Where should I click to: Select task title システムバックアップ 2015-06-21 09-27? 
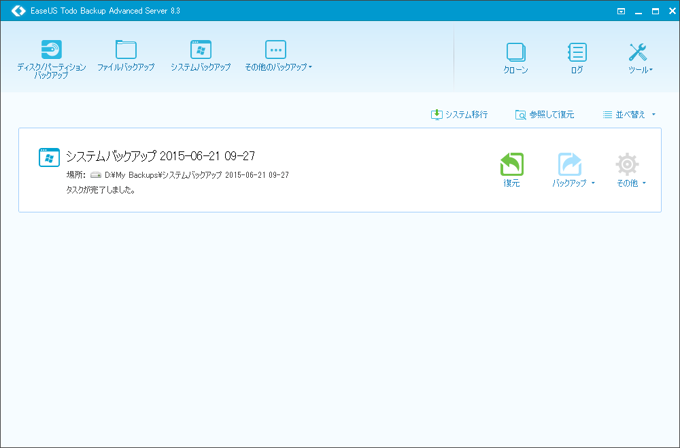(x=160, y=156)
